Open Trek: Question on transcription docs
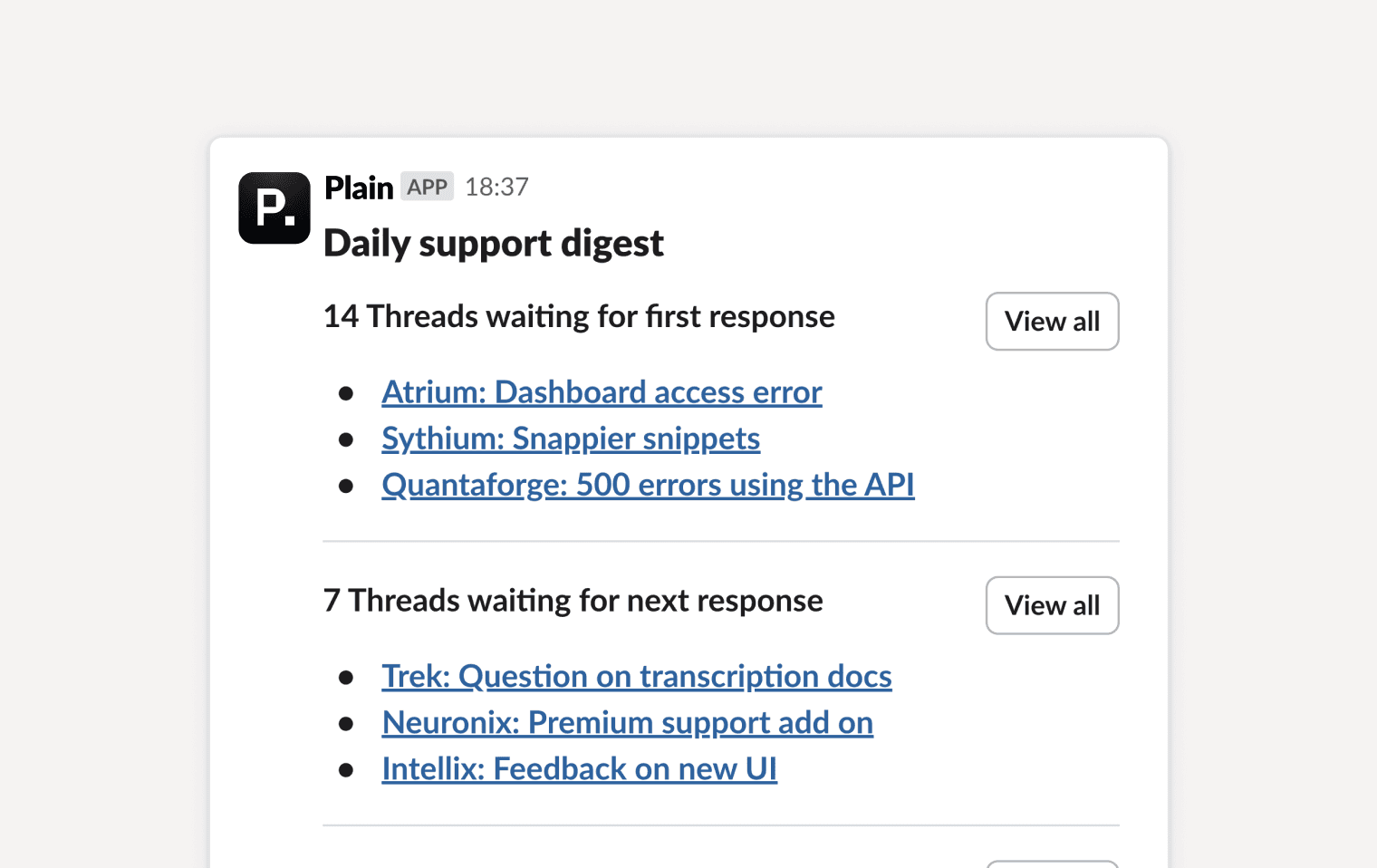Screen dimensions: 1377x868 tap(637, 677)
